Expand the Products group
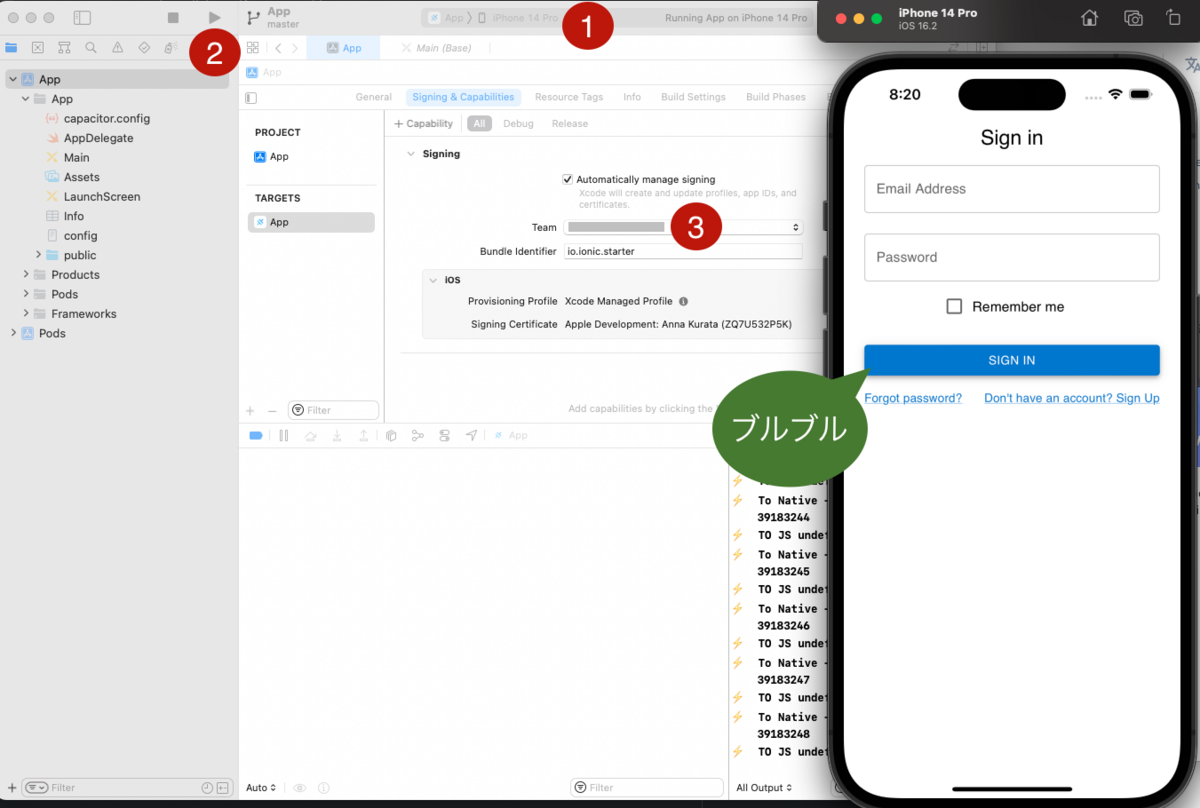This screenshot has height=808, width=1200. 26,275
